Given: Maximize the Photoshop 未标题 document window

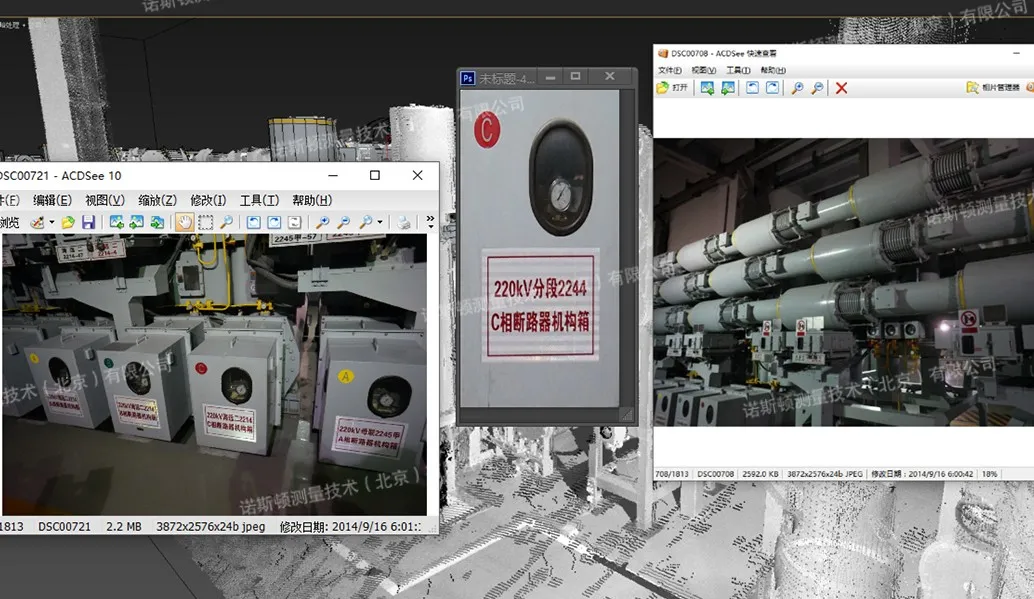Looking at the screenshot, I should pyautogui.click(x=576, y=77).
